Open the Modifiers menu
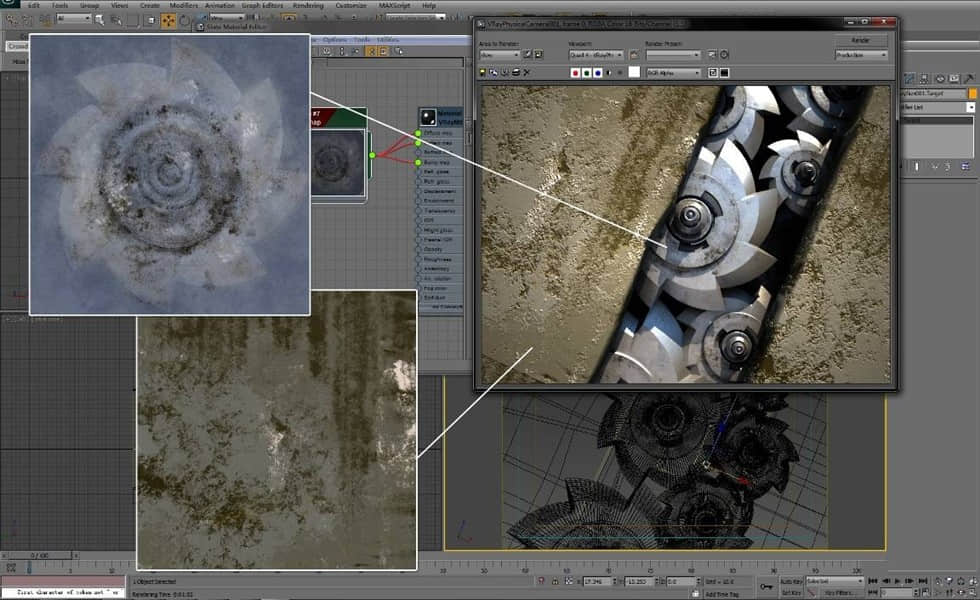The width and height of the screenshot is (980, 600). (184, 5)
